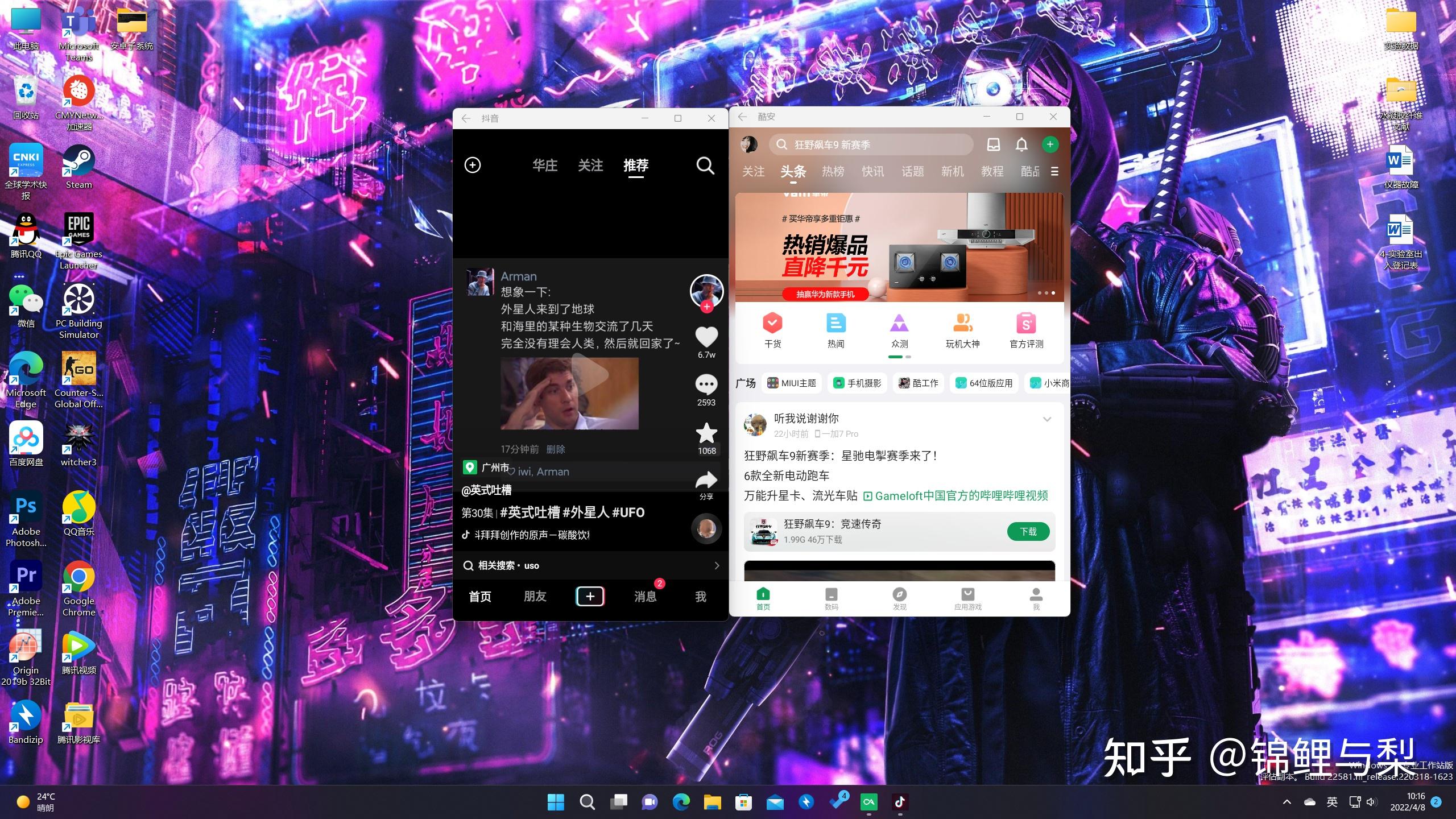1456x819 pixels.
Task: Expand 相关搜索 uso arrow
Action: 716,565
